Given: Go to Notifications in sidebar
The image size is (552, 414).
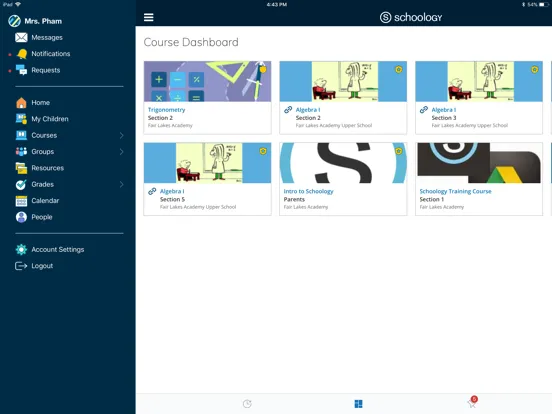Looking at the screenshot, I should [x=51, y=54].
